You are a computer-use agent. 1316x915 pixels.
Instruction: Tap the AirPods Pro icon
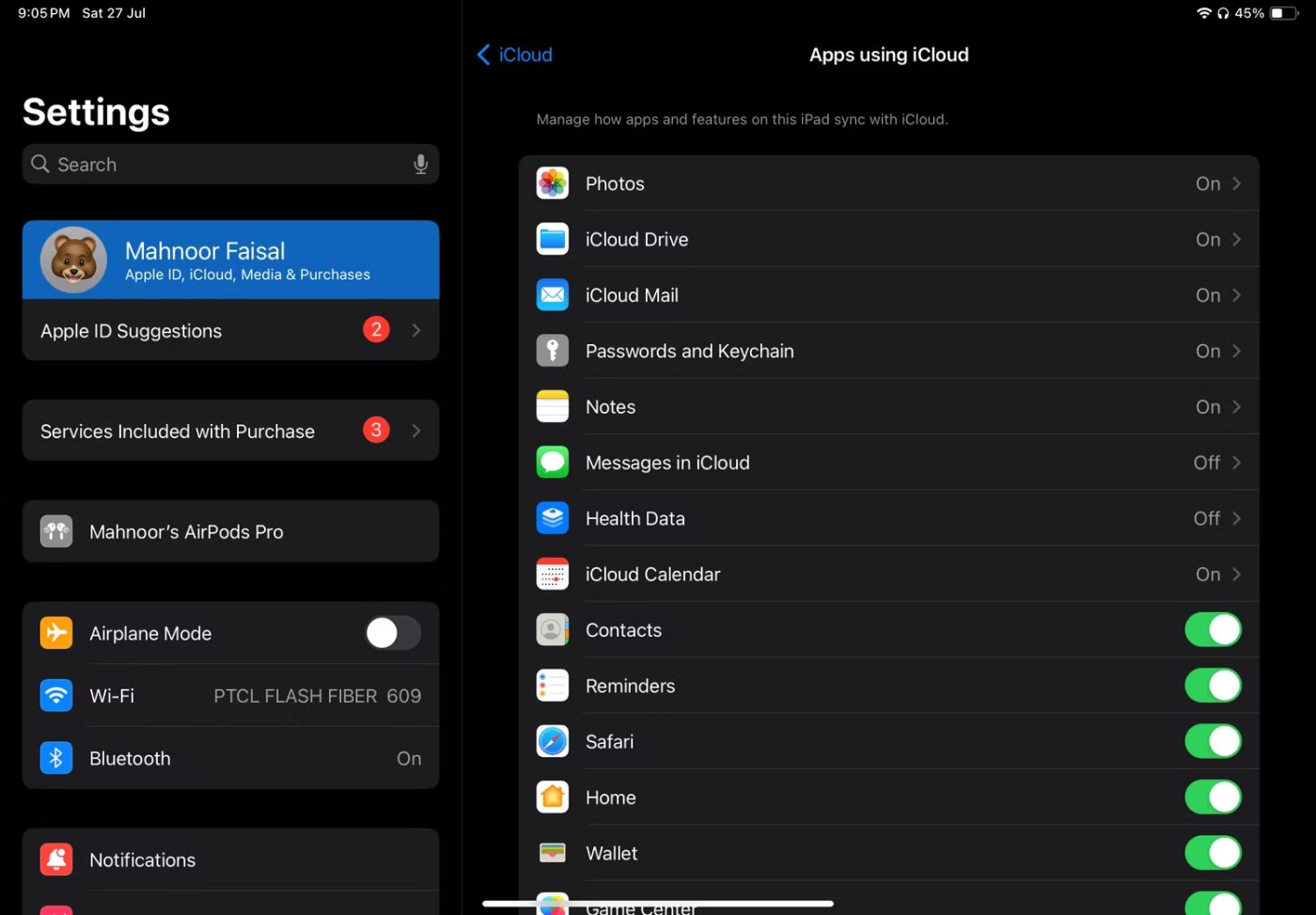(x=56, y=531)
